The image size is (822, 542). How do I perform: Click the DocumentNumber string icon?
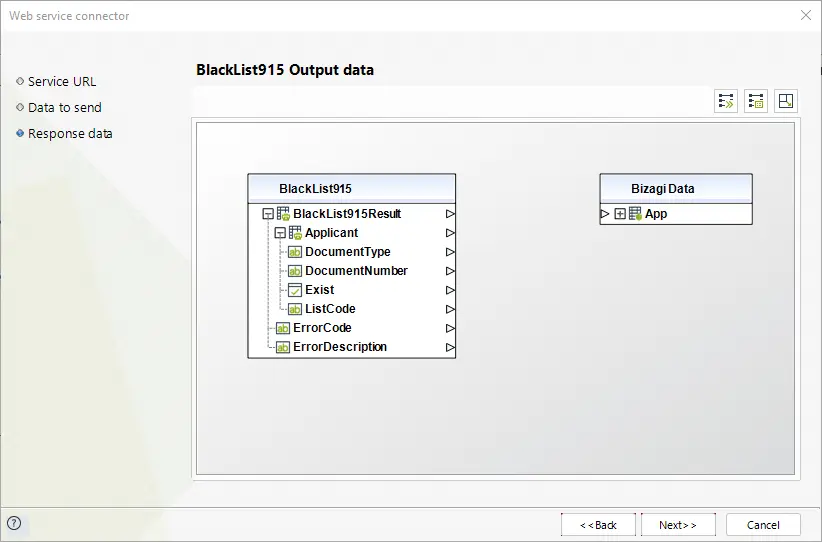(x=295, y=271)
